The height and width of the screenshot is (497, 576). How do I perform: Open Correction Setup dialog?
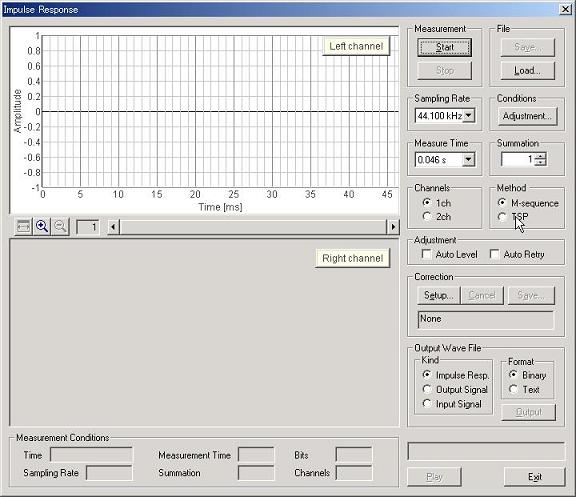(x=439, y=295)
